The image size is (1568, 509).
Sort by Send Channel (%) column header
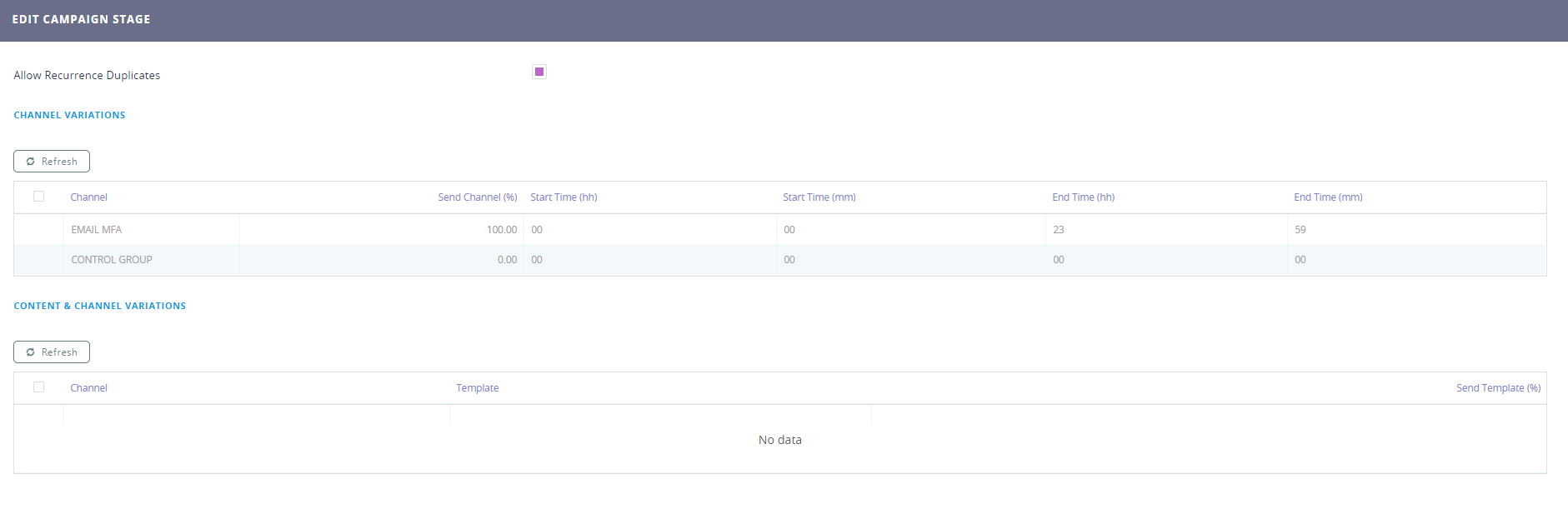pyautogui.click(x=477, y=197)
